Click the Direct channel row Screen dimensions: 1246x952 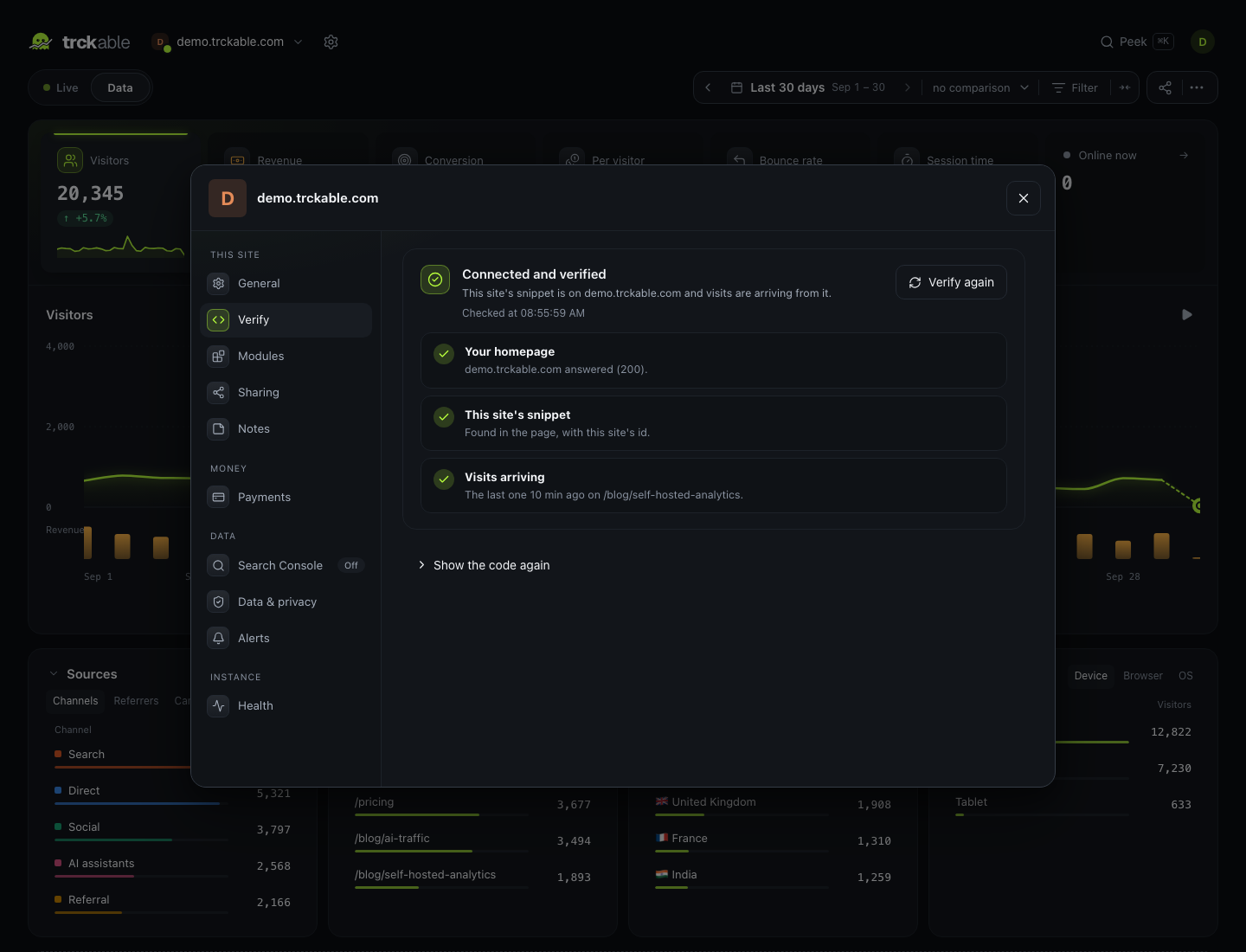(173, 794)
